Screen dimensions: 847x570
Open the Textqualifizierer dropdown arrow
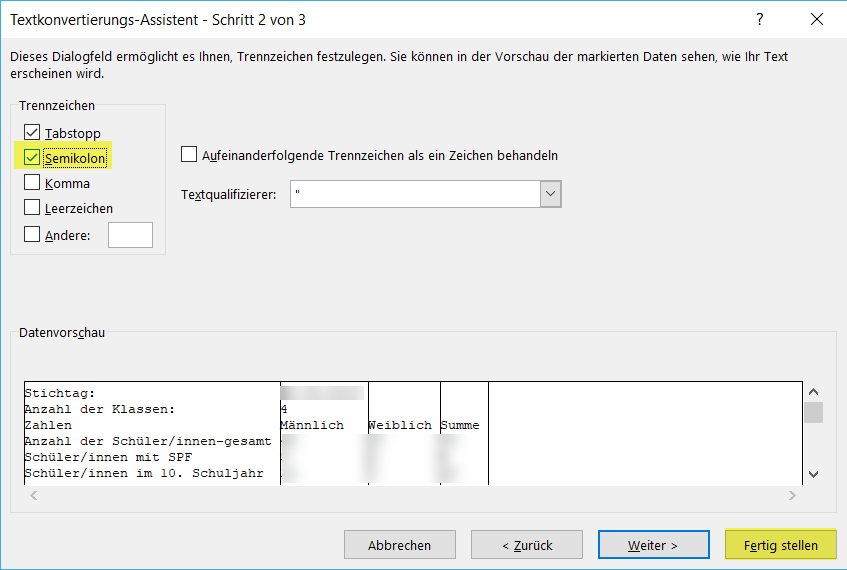(x=550, y=194)
